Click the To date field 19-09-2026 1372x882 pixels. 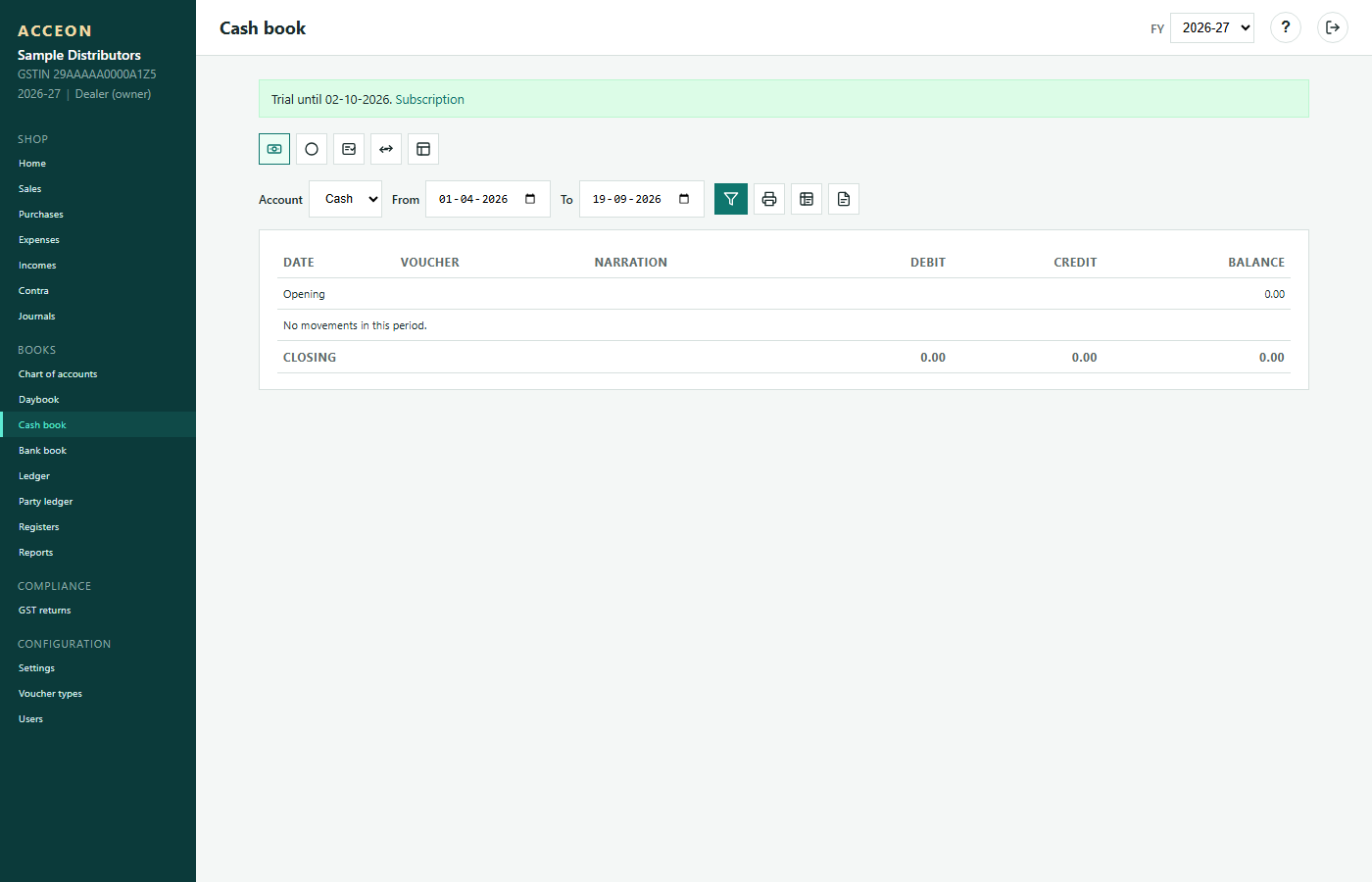642,199
